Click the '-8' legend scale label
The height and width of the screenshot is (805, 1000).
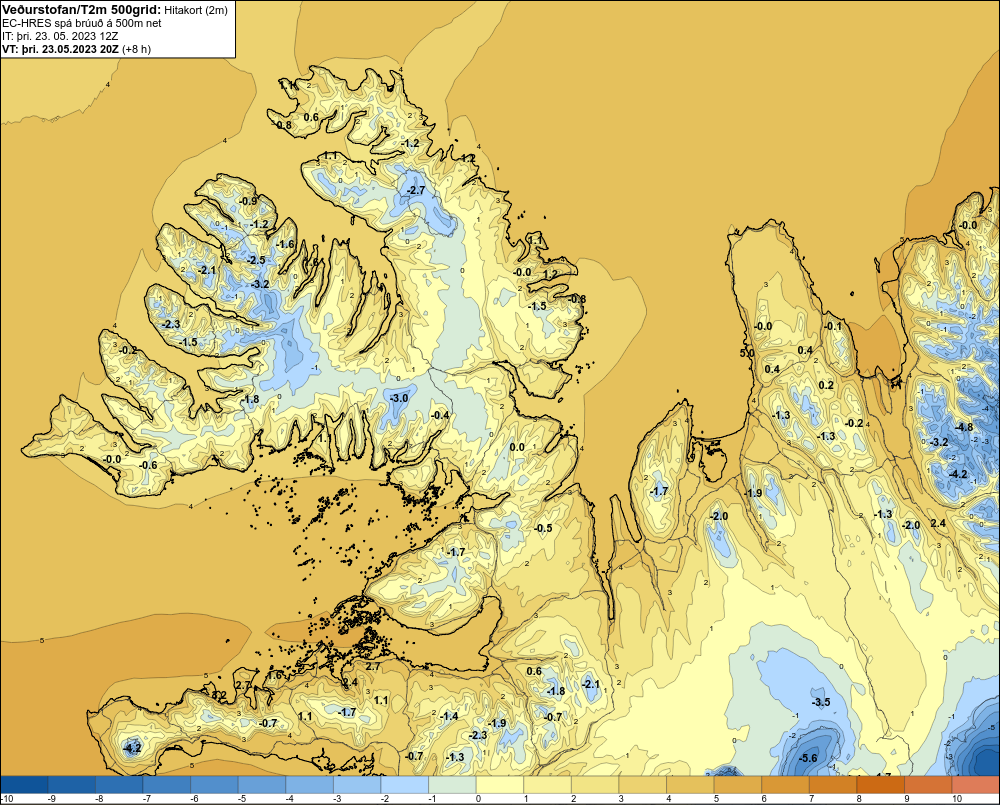click(x=99, y=799)
